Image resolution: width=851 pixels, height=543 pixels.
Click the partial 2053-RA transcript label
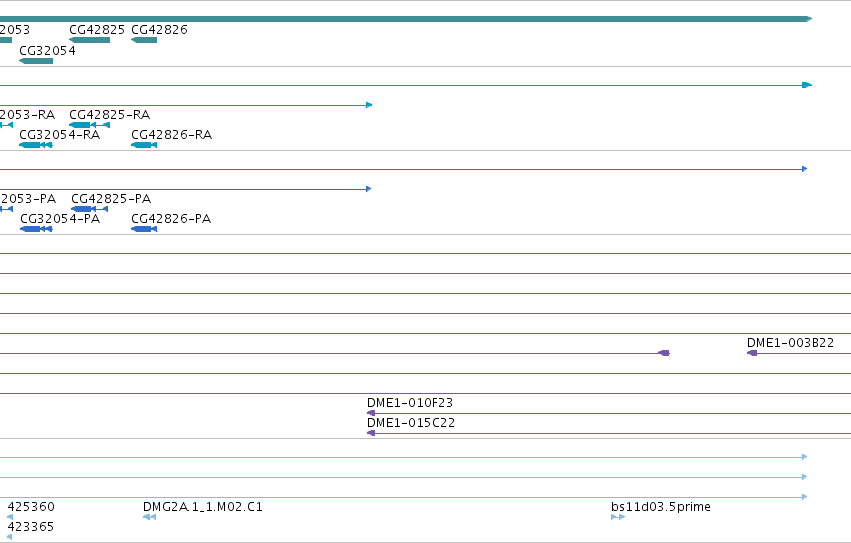[x=27, y=115]
